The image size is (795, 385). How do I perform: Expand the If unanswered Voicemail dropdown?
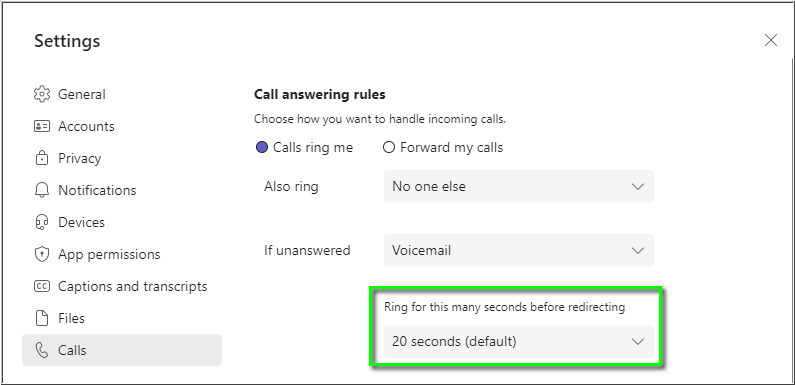pos(519,251)
